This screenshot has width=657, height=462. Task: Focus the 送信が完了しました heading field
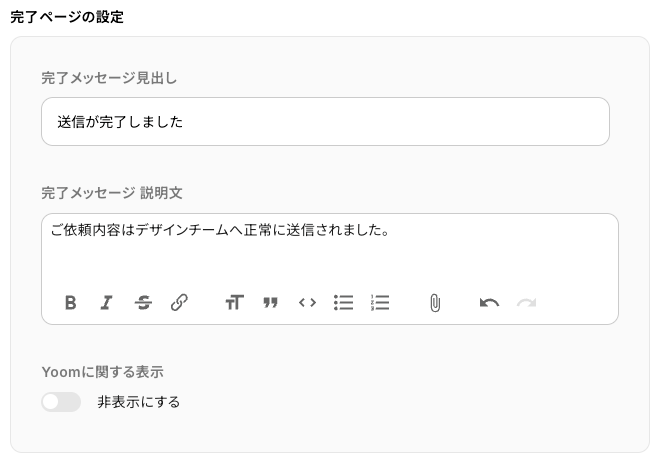tap(325, 122)
